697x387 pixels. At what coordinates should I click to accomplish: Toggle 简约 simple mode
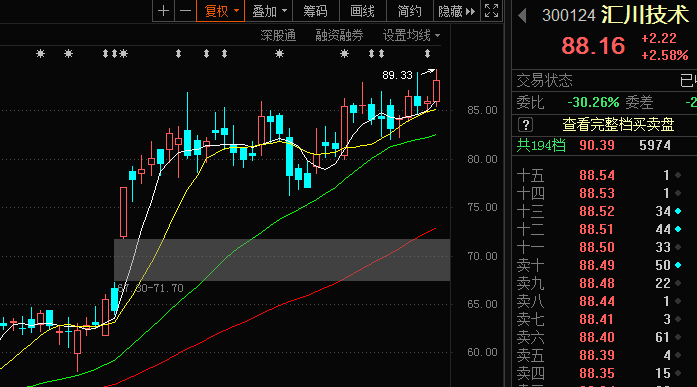point(409,11)
